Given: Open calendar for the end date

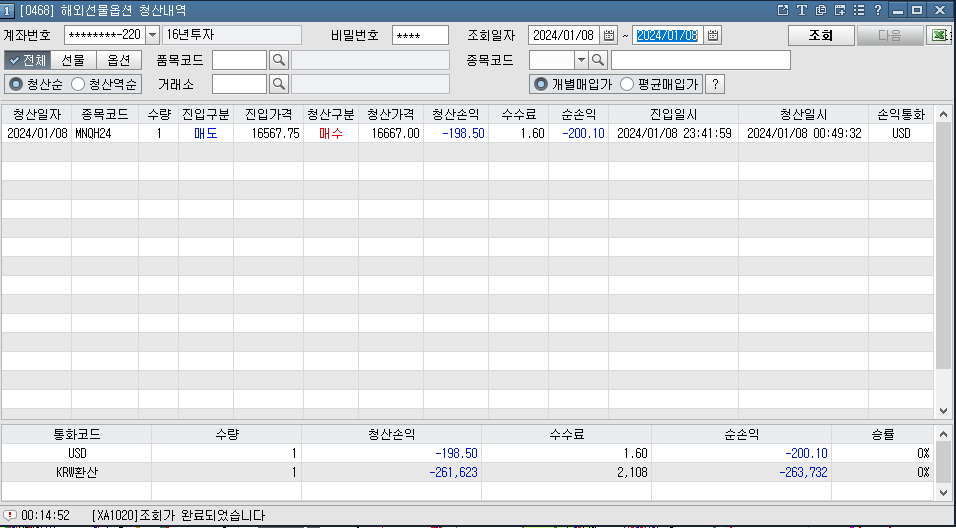Looking at the screenshot, I should (x=713, y=35).
